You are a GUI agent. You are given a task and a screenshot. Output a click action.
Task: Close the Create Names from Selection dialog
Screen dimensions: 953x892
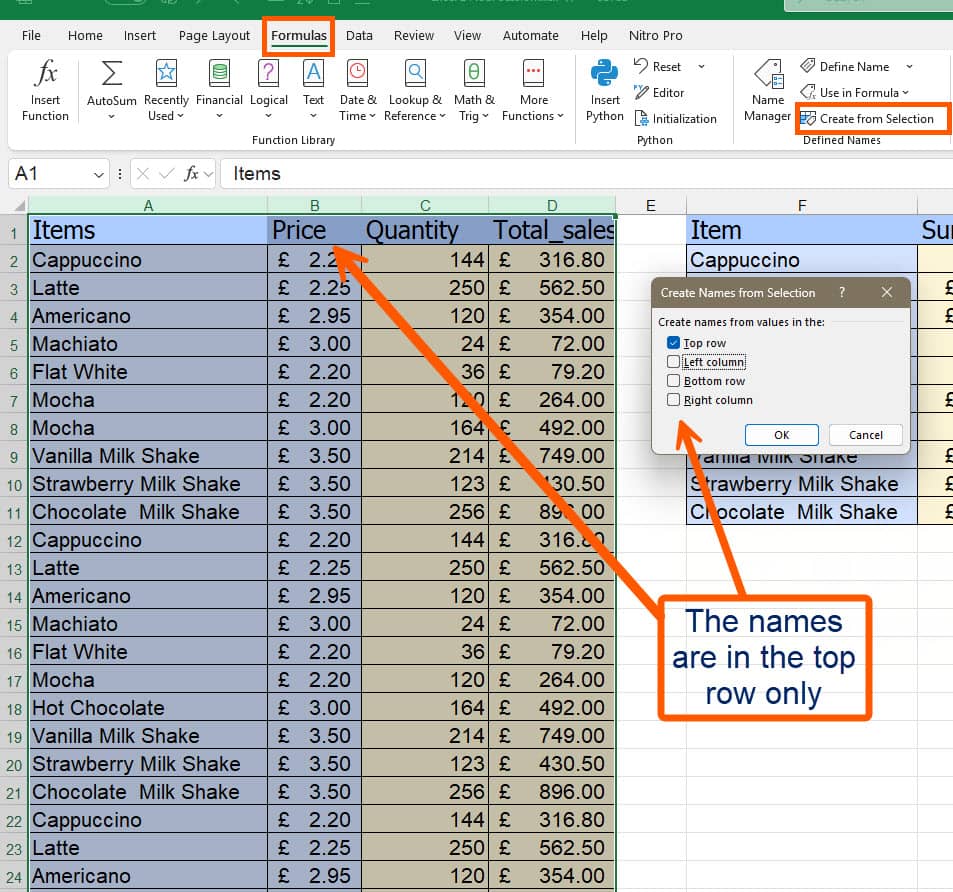pyautogui.click(x=887, y=292)
